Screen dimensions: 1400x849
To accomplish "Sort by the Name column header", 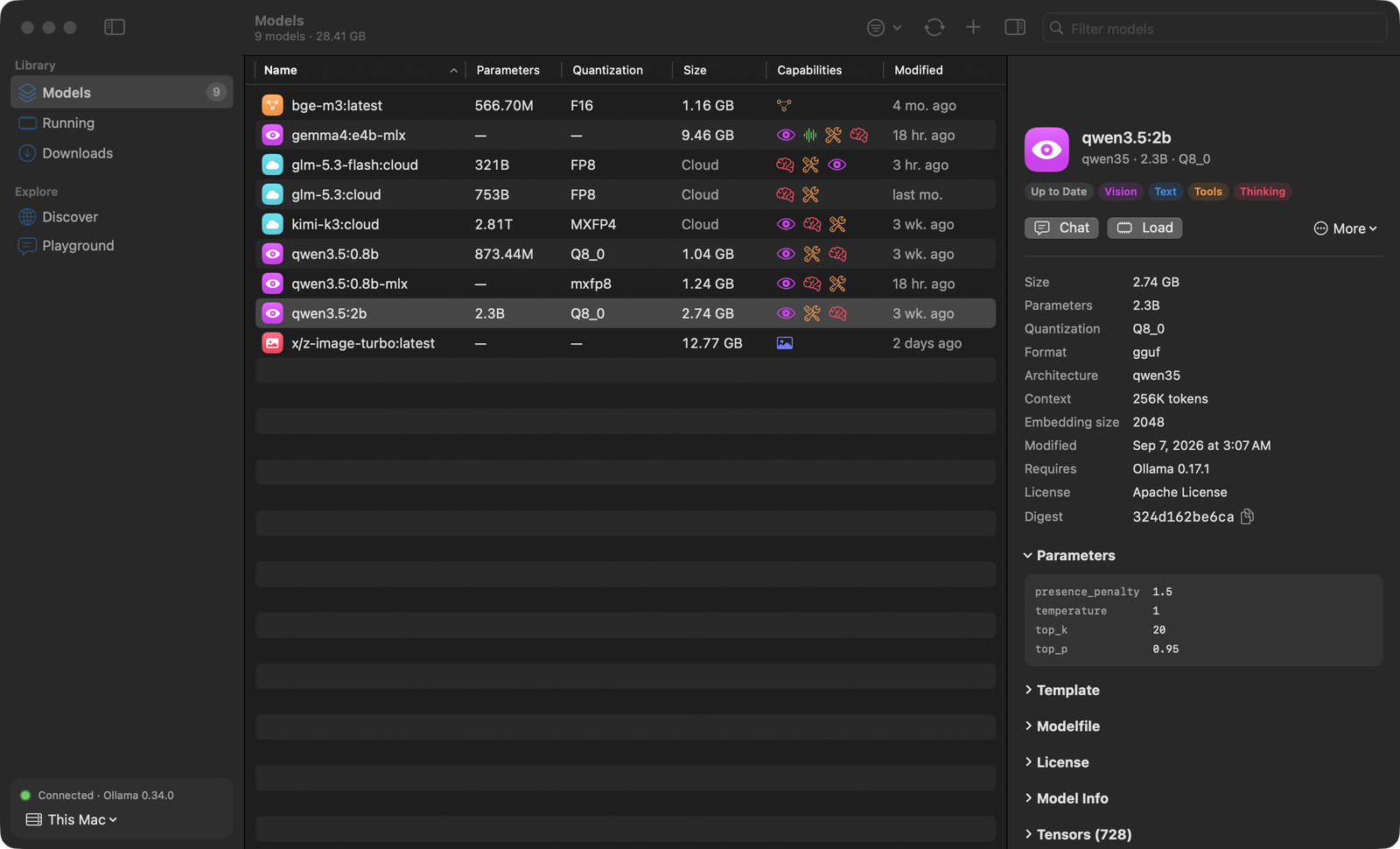I will point(360,70).
